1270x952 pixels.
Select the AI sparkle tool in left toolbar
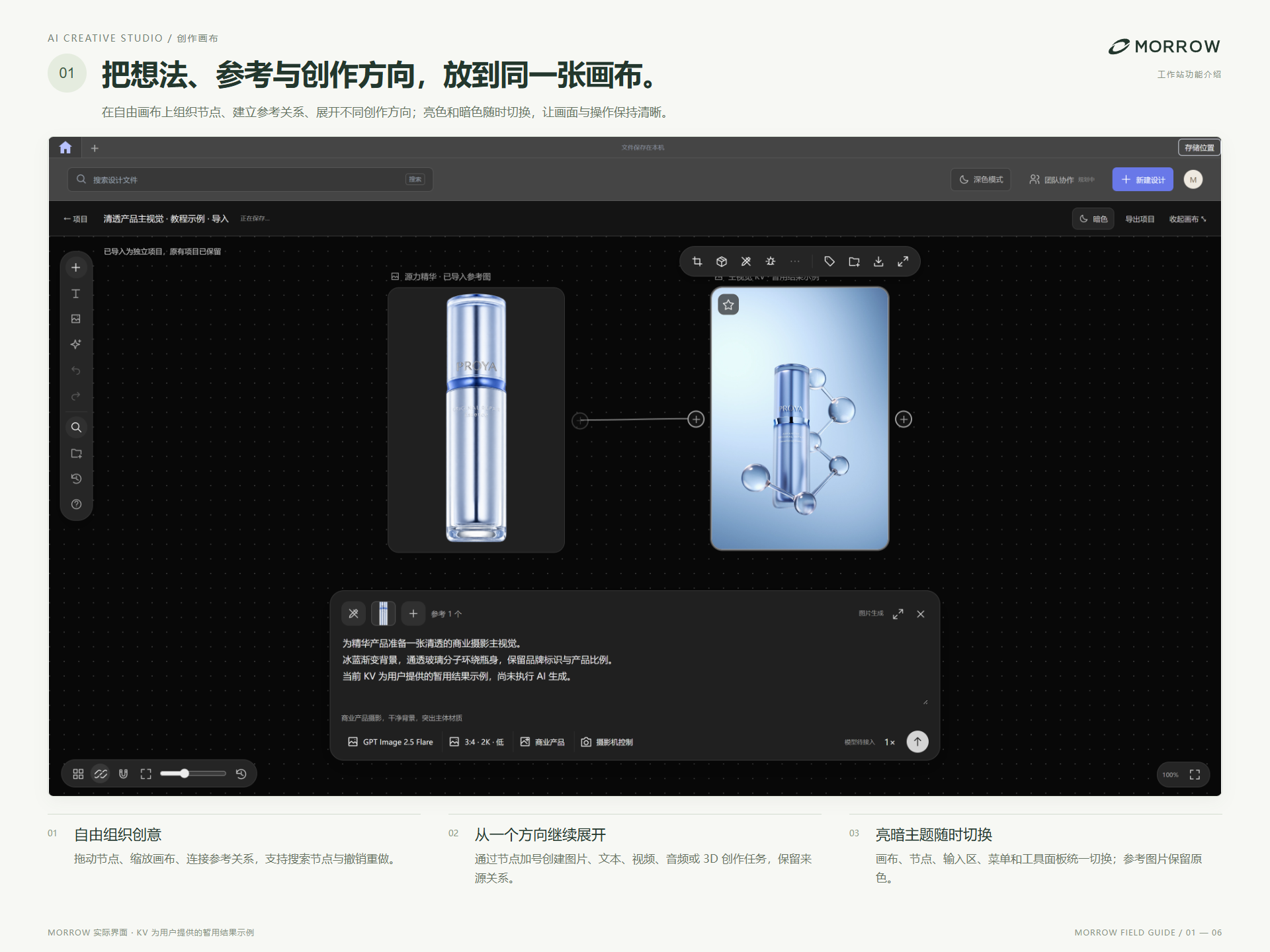coord(76,344)
